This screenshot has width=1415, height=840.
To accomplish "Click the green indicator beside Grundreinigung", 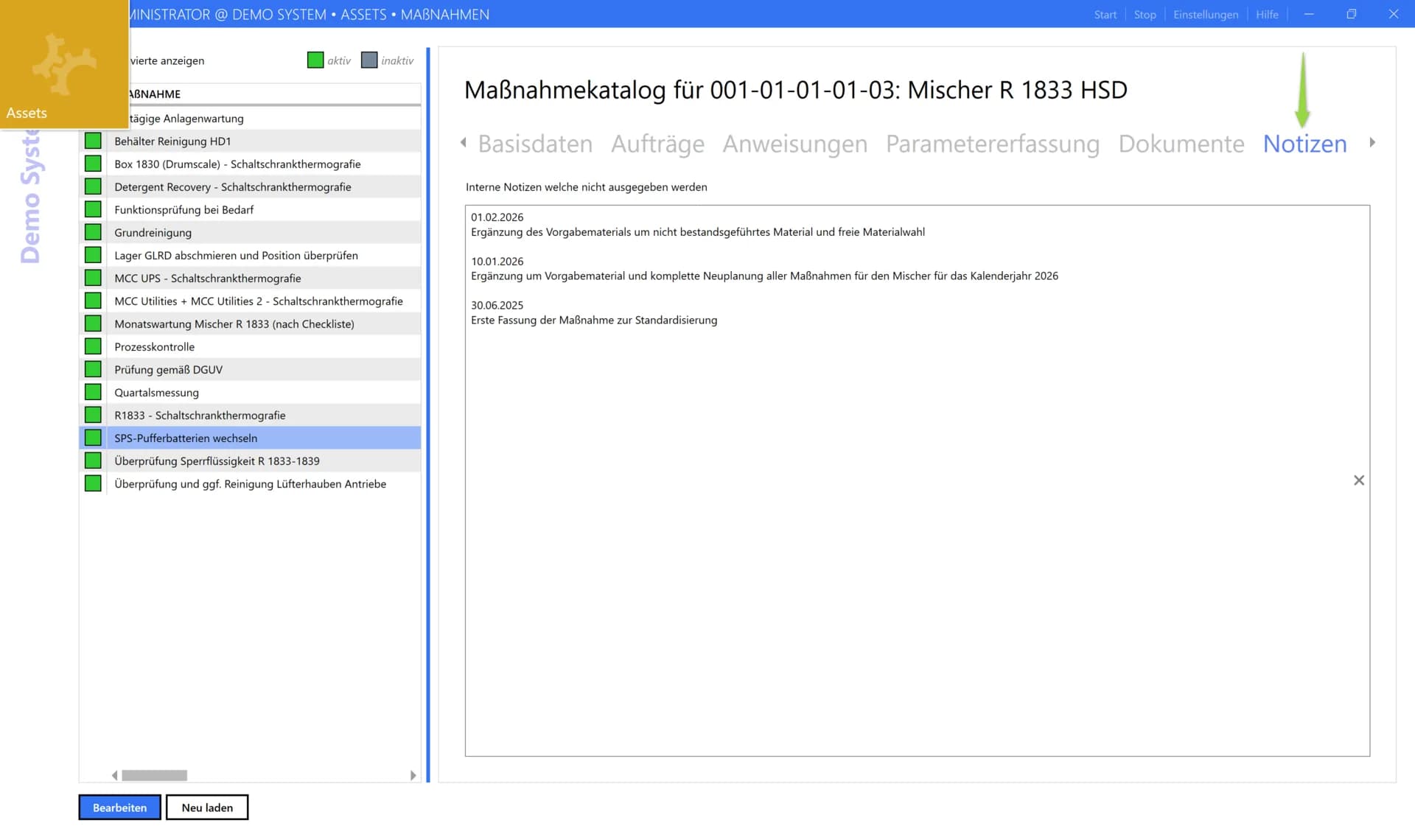I will [93, 231].
